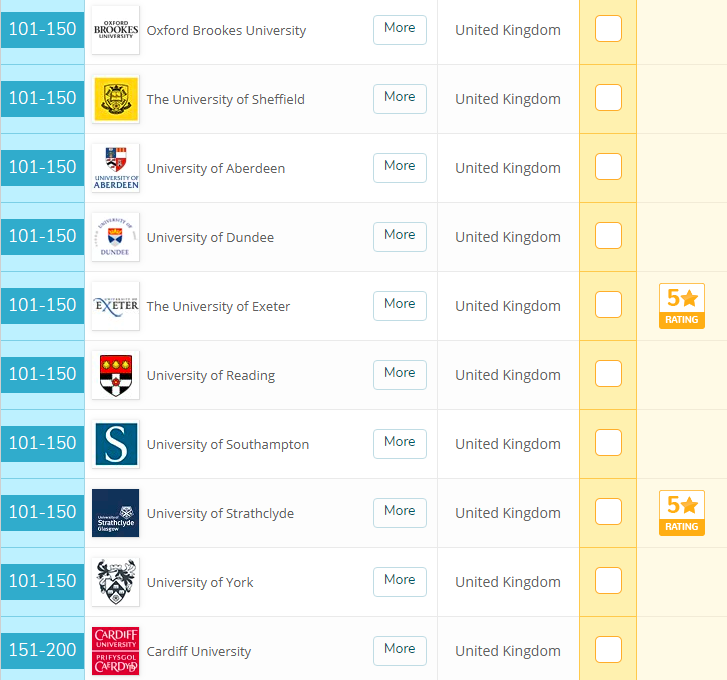This screenshot has height=680, width=727.
Task: Open The University of Sheffield name link
Action: (225, 100)
